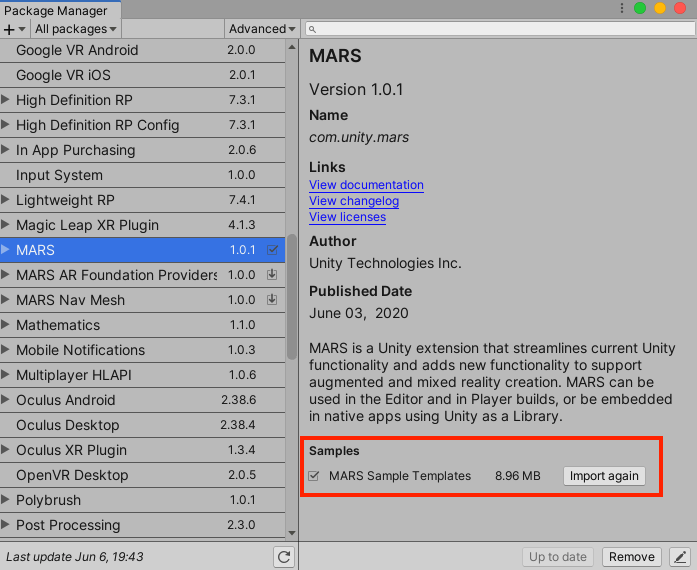697x570 pixels.
Task: Click the Up to date button
Action: click(x=557, y=557)
